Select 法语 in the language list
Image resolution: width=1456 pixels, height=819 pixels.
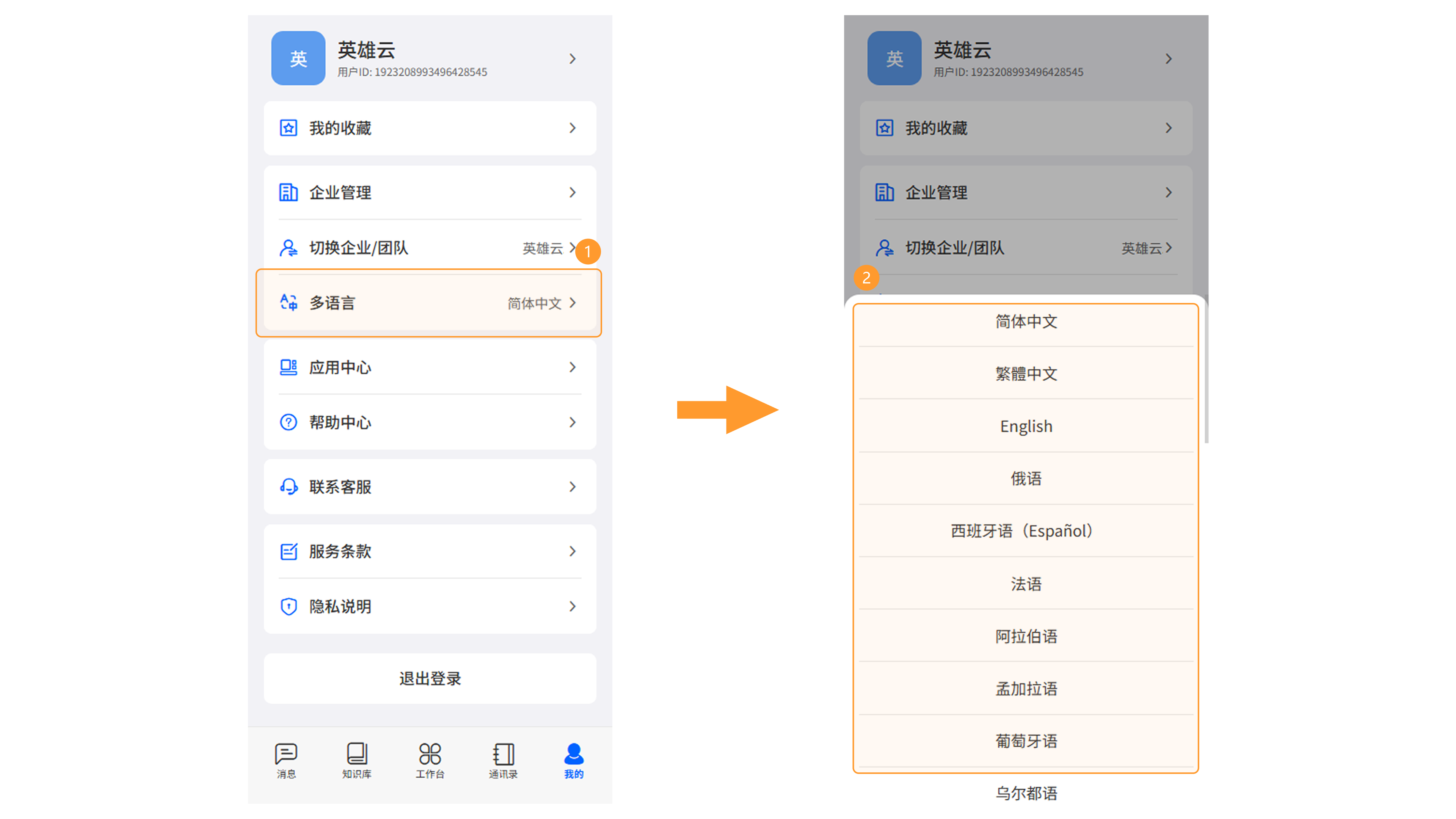1026,584
